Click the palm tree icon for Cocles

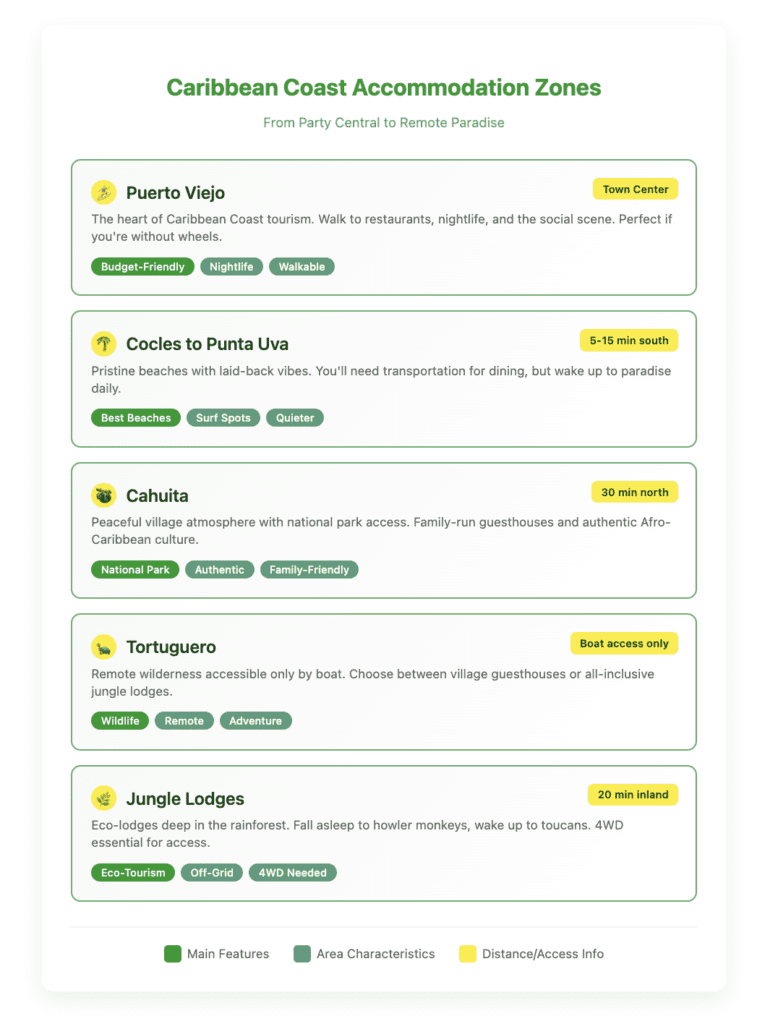104,344
